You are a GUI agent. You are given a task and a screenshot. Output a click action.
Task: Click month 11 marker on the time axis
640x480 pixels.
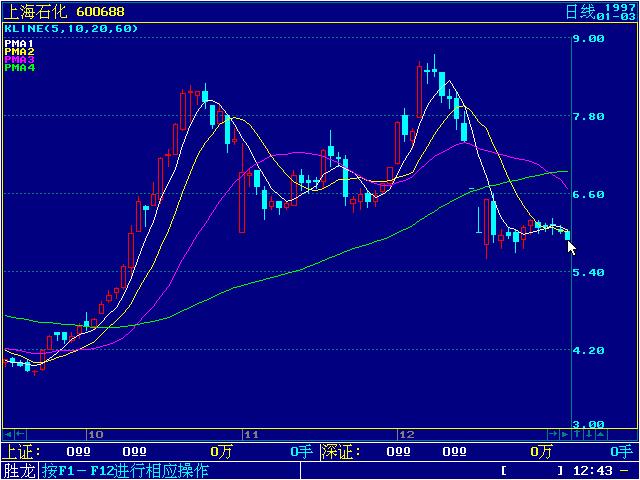[x=251, y=435]
